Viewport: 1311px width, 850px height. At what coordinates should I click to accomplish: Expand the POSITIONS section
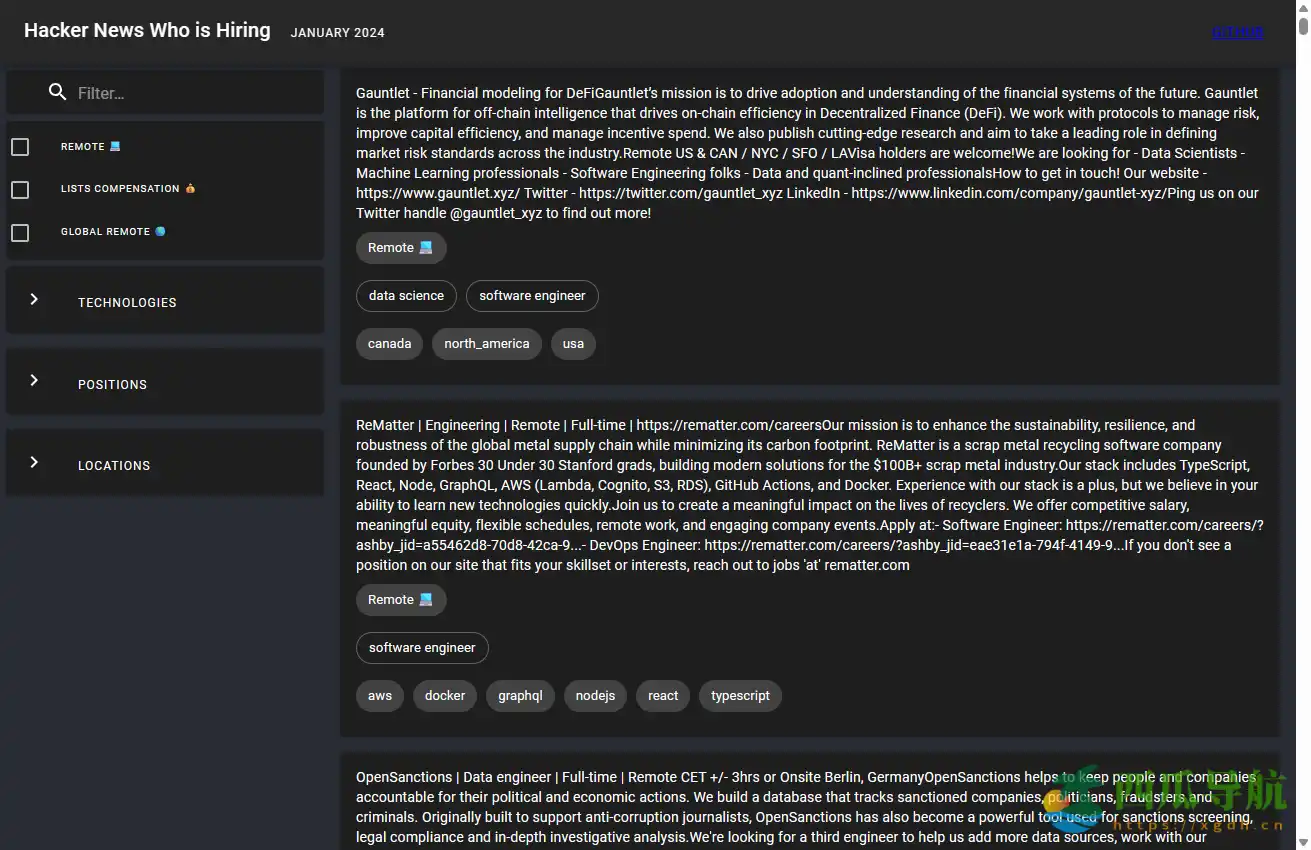pyautogui.click(x=34, y=380)
